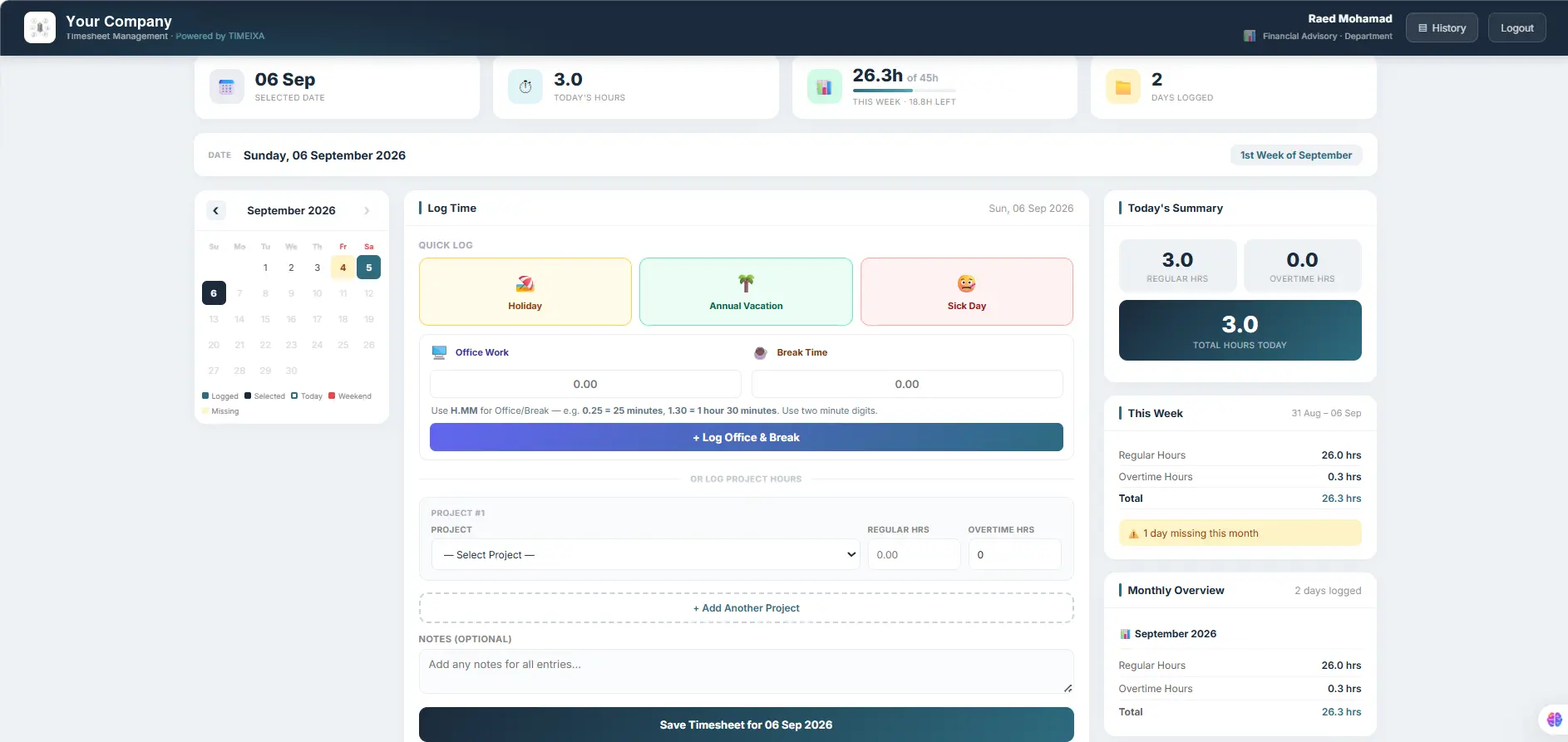Open the History page

1442,27
